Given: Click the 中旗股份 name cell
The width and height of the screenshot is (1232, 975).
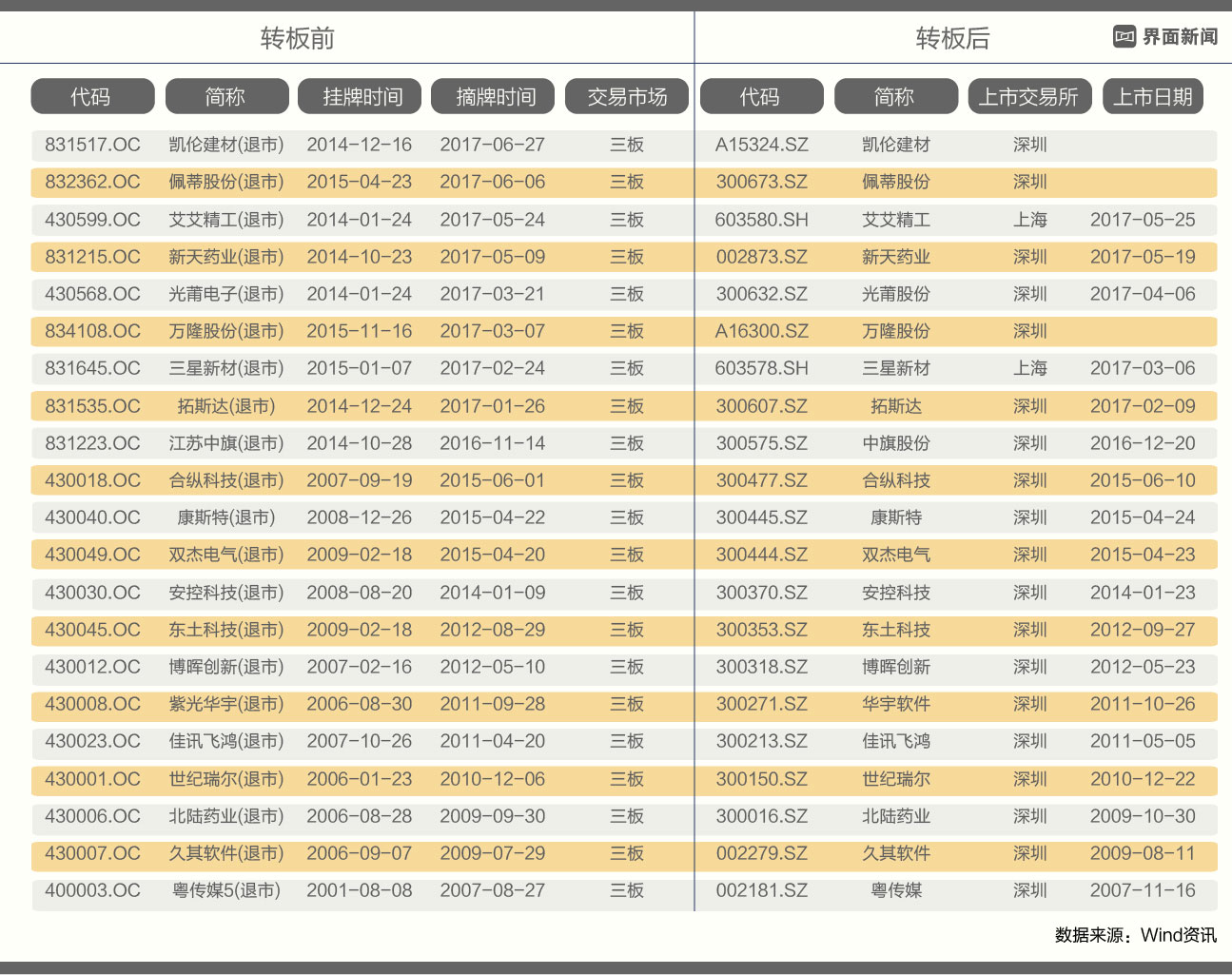Looking at the screenshot, I should pos(896,443).
